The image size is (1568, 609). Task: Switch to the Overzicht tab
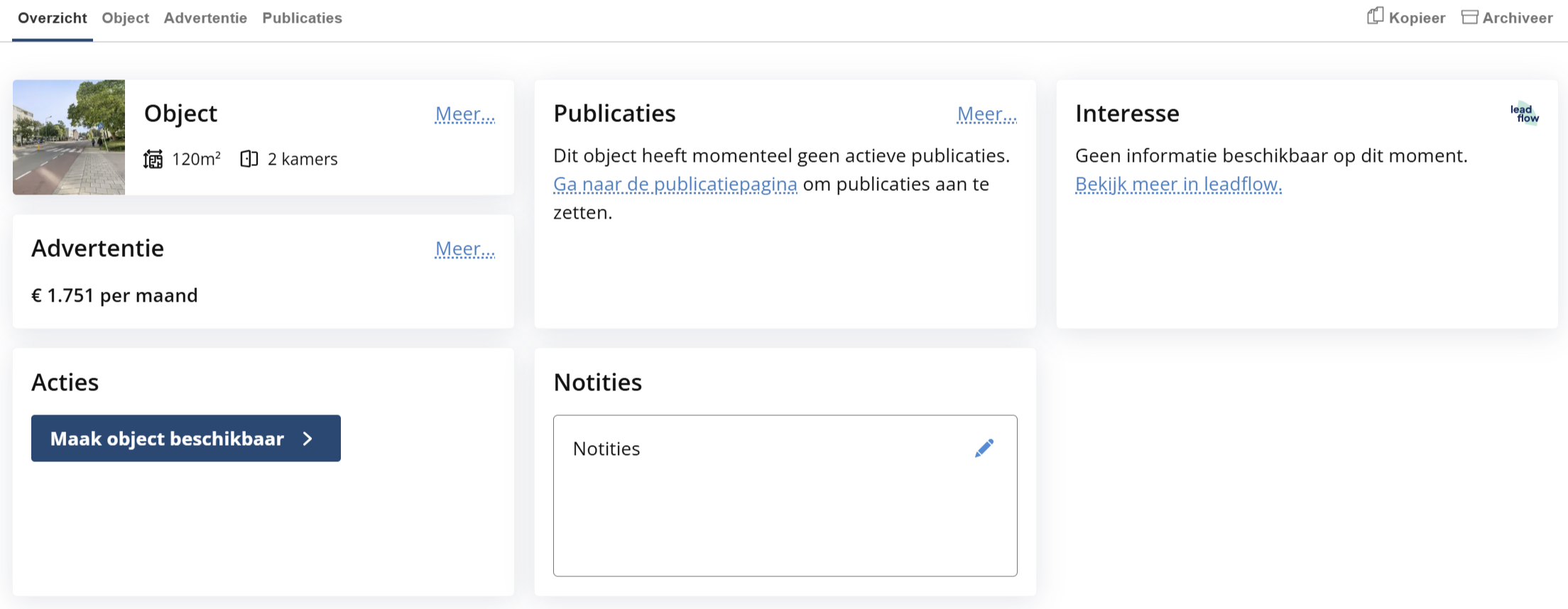(x=52, y=18)
